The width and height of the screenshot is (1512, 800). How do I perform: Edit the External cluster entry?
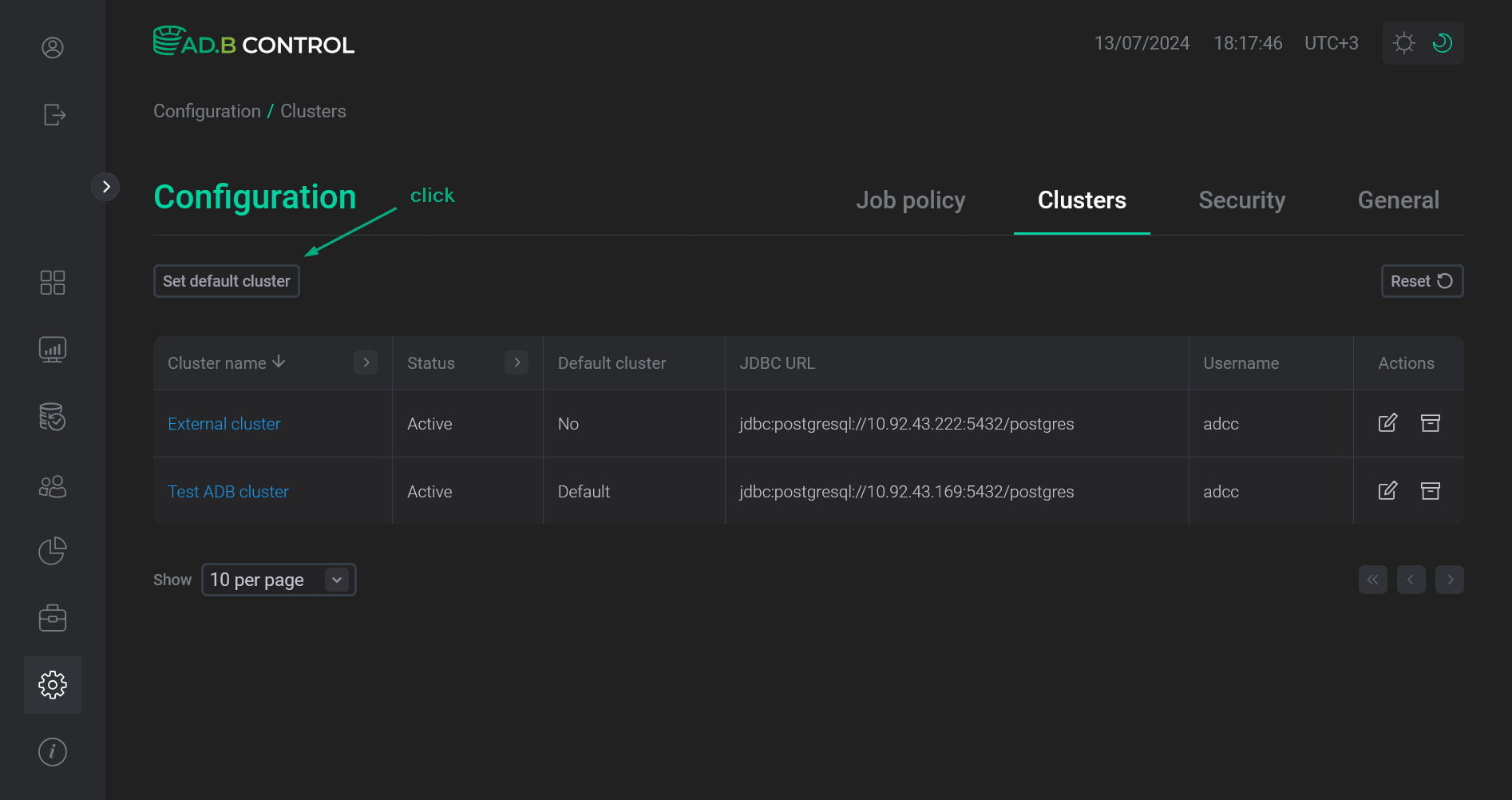(x=1387, y=423)
